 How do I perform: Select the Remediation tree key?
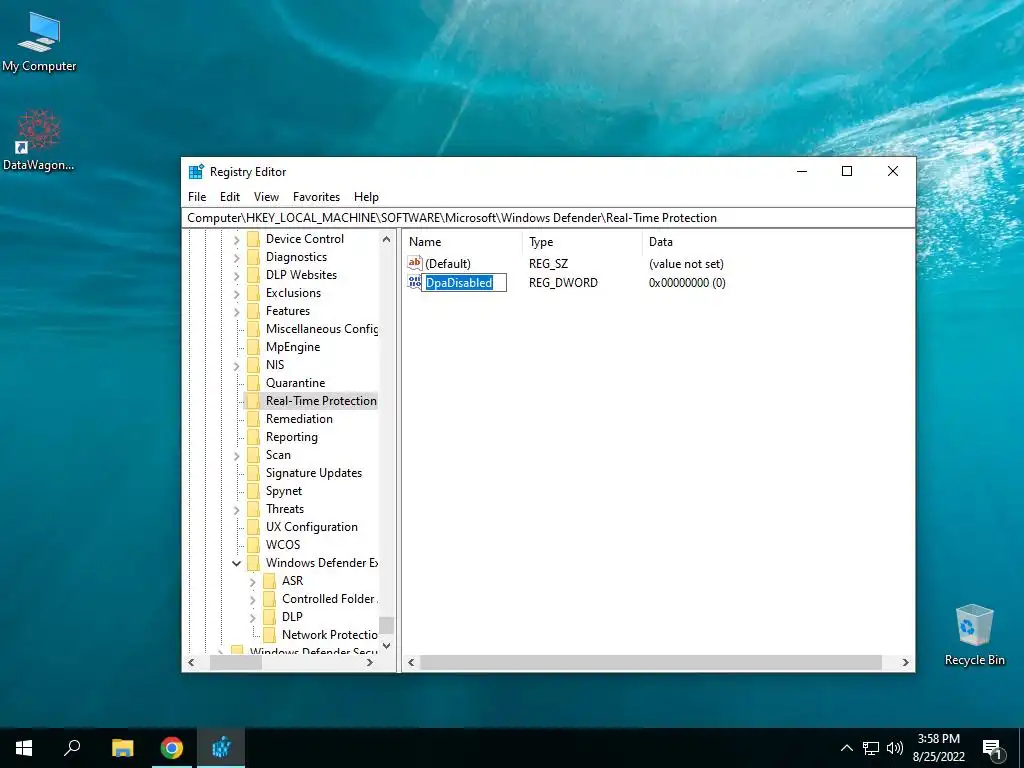[x=299, y=419]
